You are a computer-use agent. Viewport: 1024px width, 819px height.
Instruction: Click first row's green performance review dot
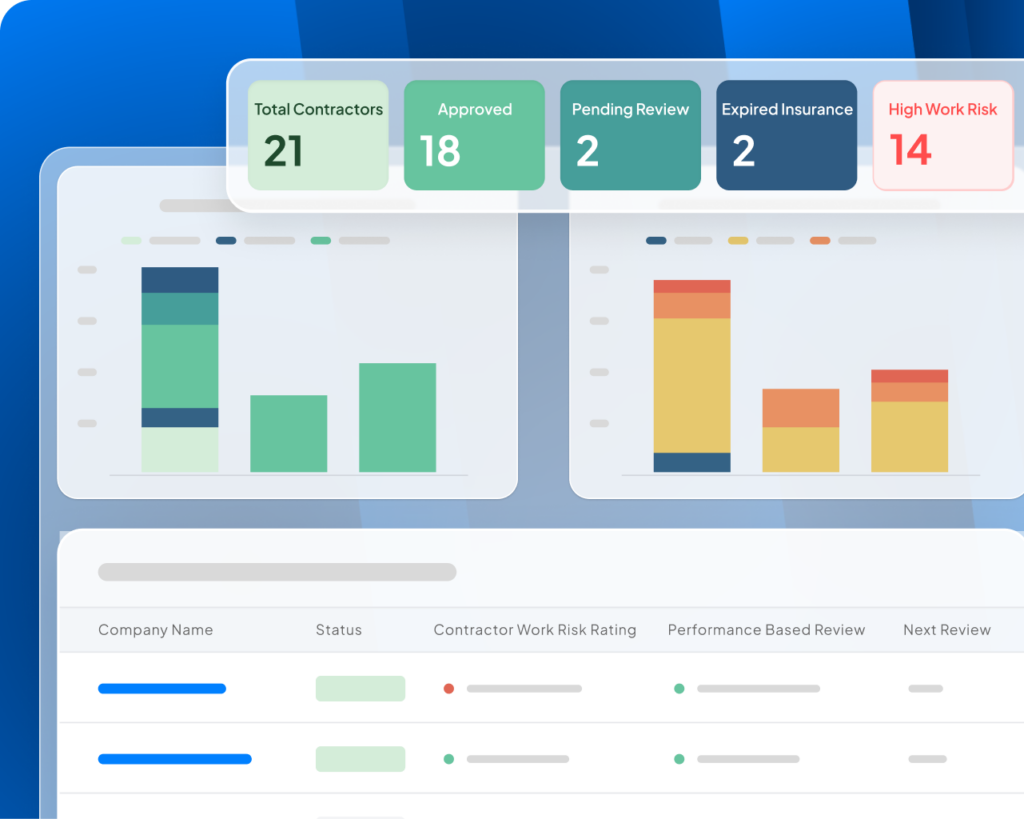coord(679,688)
